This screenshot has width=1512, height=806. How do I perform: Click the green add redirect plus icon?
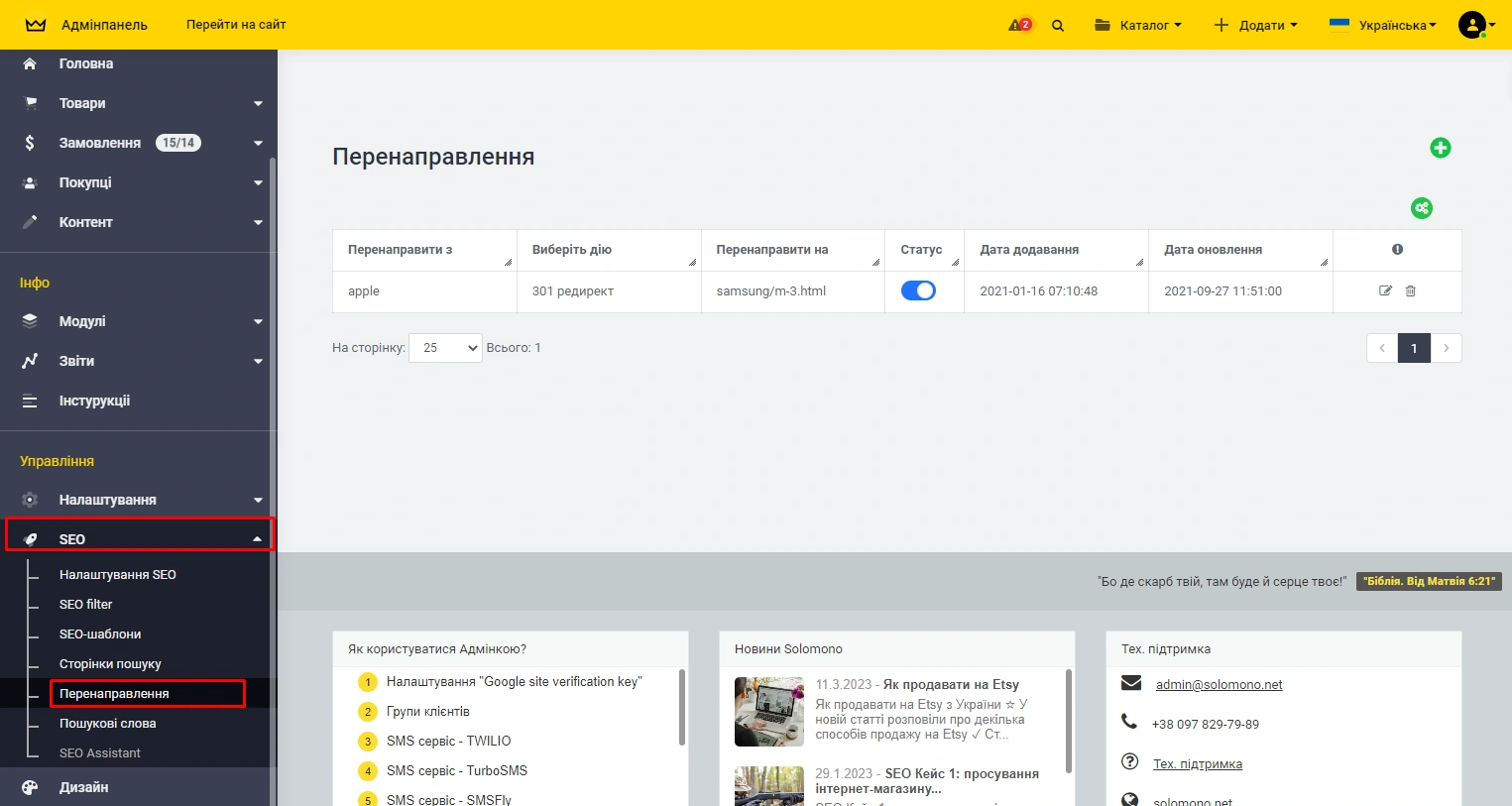click(x=1440, y=148)
